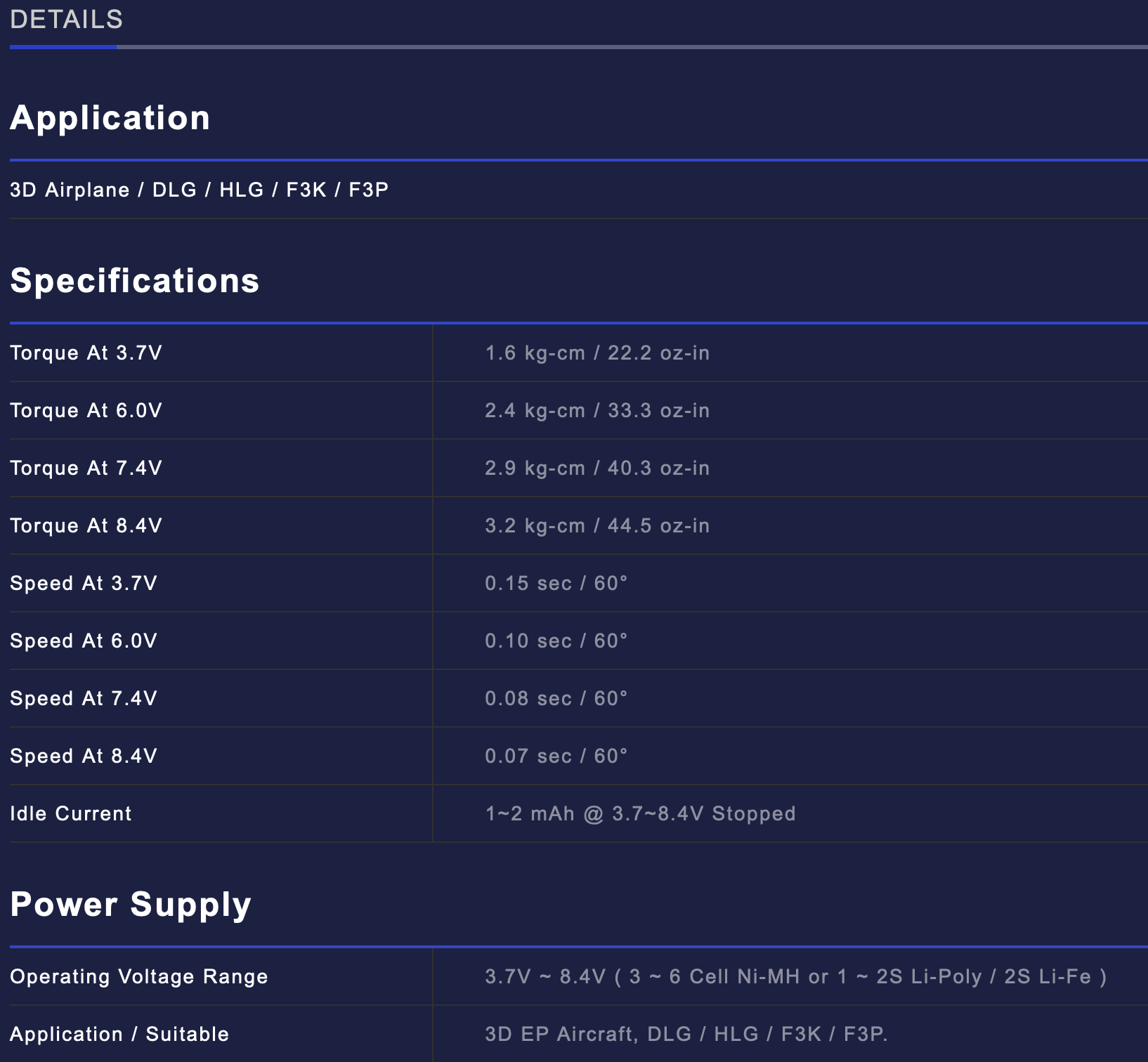The image size is (1148, 1062).
Task: Click the Application section heading
Action: click(x=110, y=117)
